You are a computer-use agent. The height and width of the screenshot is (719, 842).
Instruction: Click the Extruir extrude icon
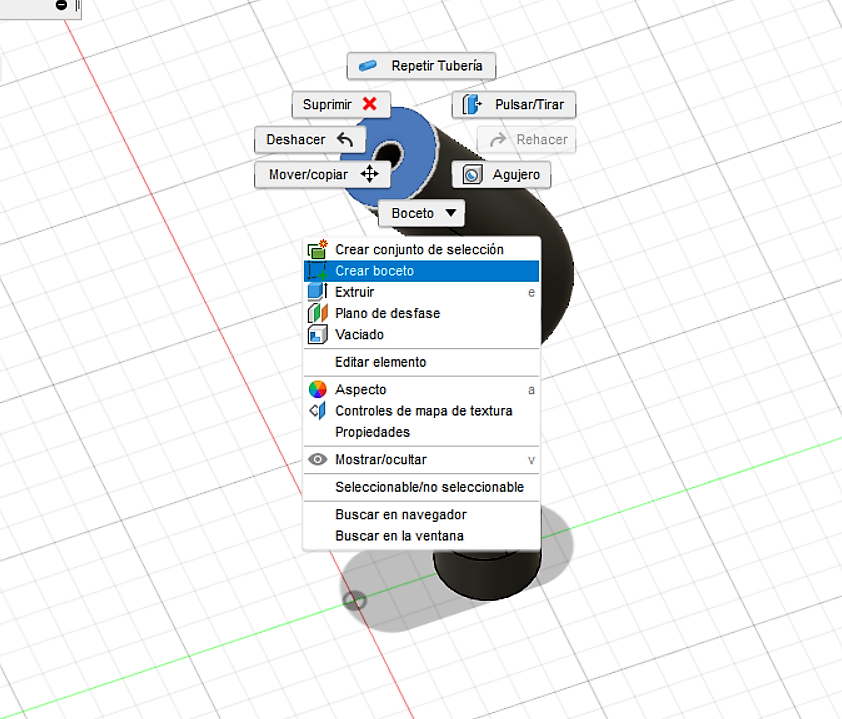(x=317, y=292)
